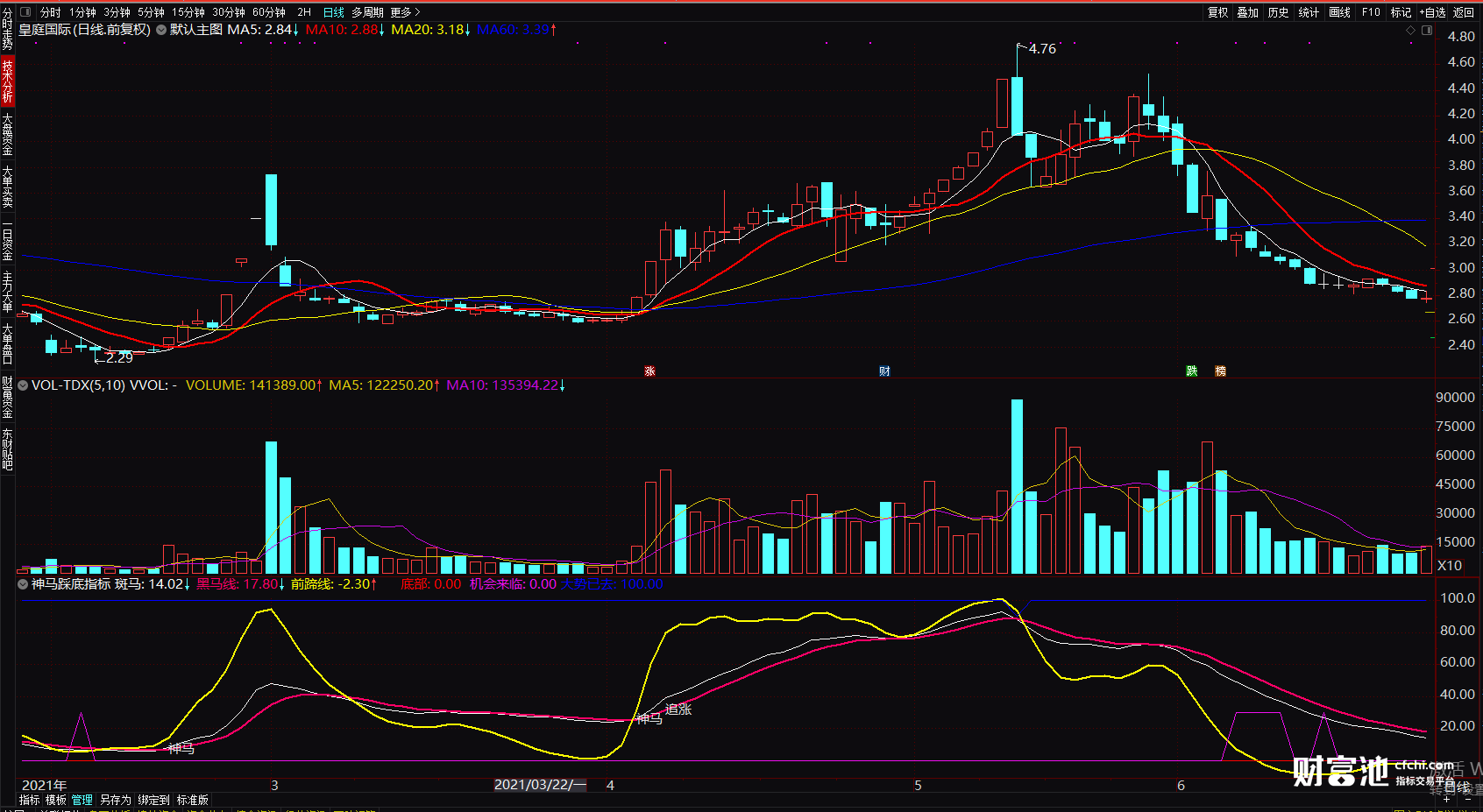Click the 皇庭国际(日线.前复权) title
Viewport: 1483px width, 812px height.
coord(85,30)
